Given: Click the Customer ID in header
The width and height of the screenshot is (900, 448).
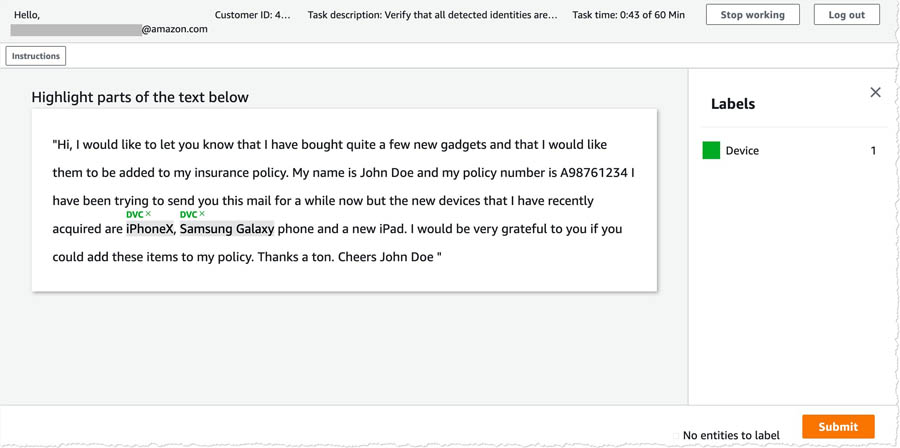Looking at the screenshot, I should 253,15.
